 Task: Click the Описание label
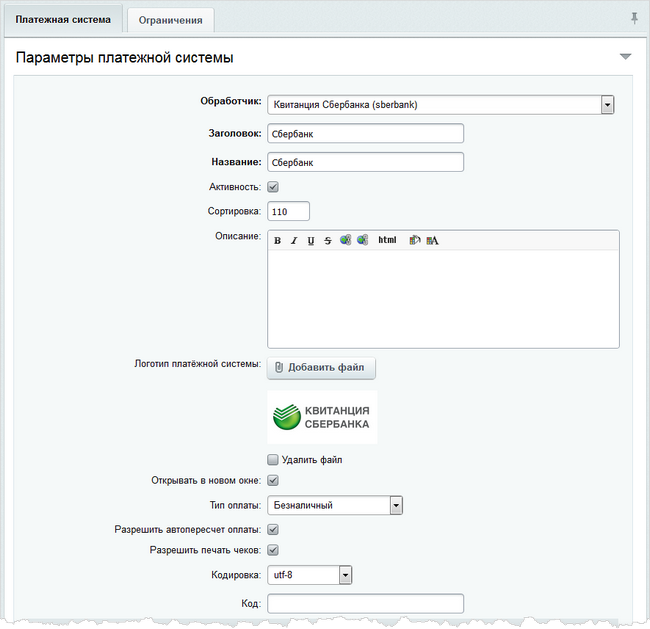click(x=238, y=236)
